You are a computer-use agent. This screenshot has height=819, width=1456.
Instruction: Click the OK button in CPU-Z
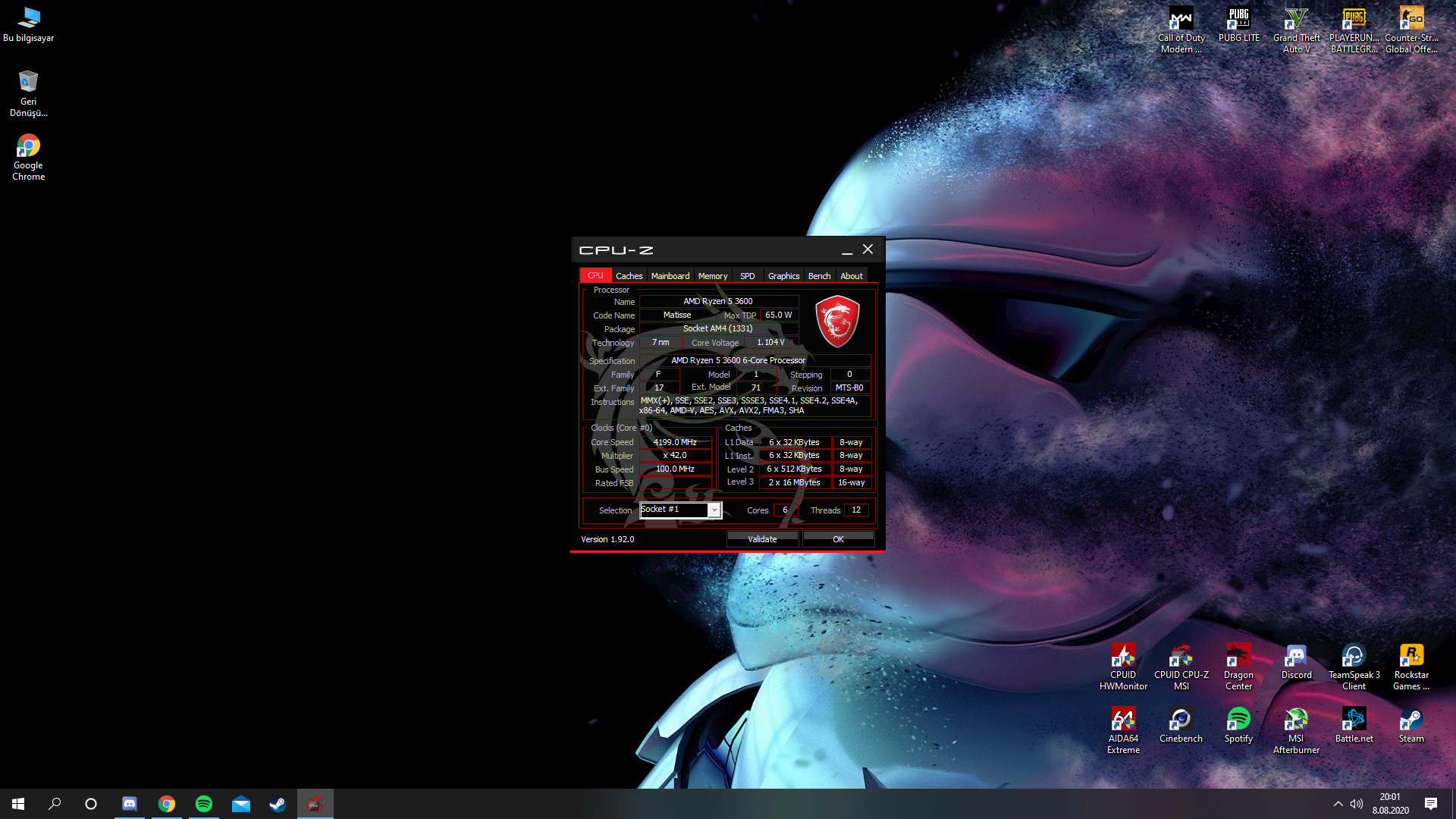[x=838, y=539]
